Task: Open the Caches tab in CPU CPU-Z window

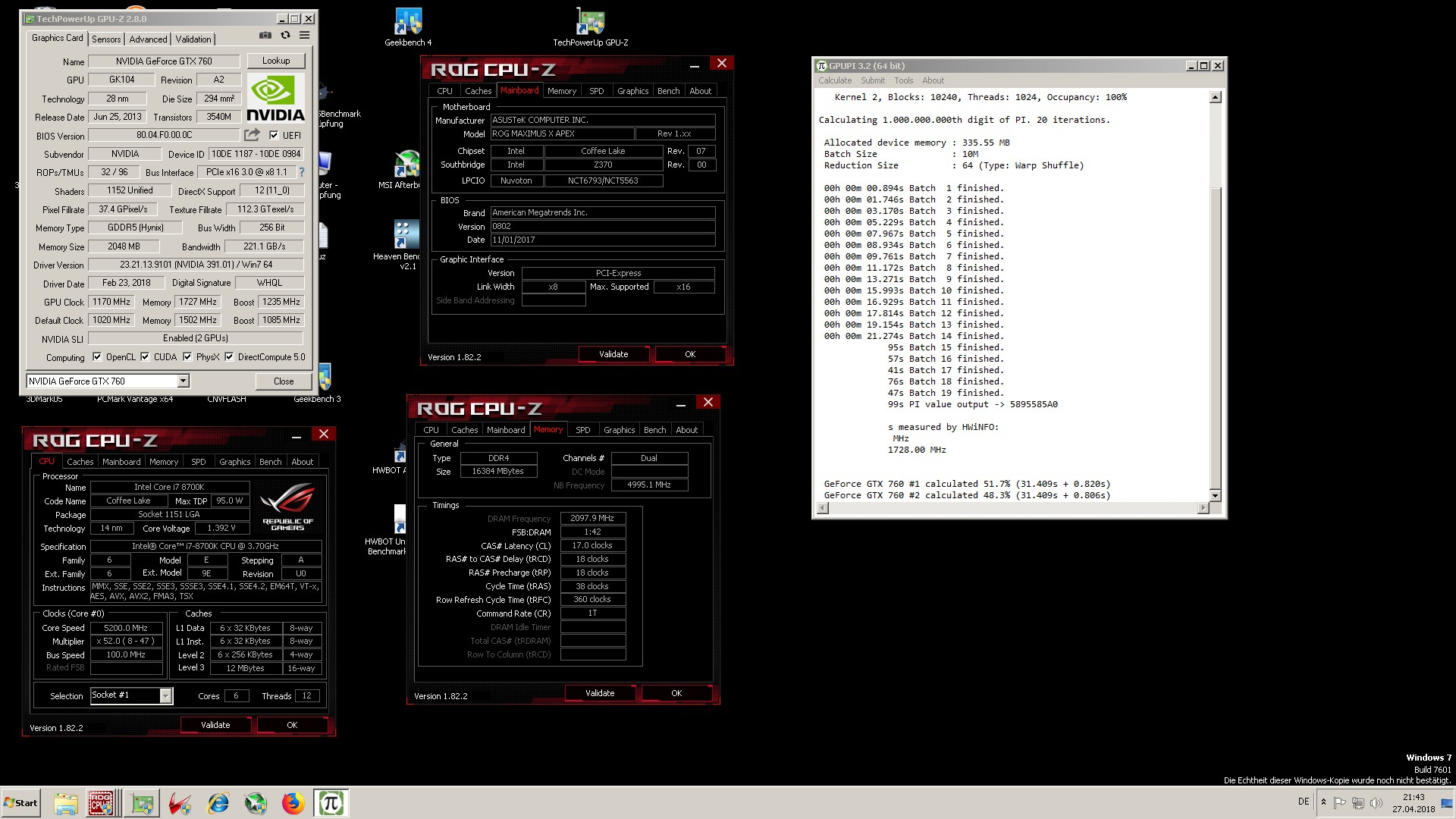Action: coord(80,462)
